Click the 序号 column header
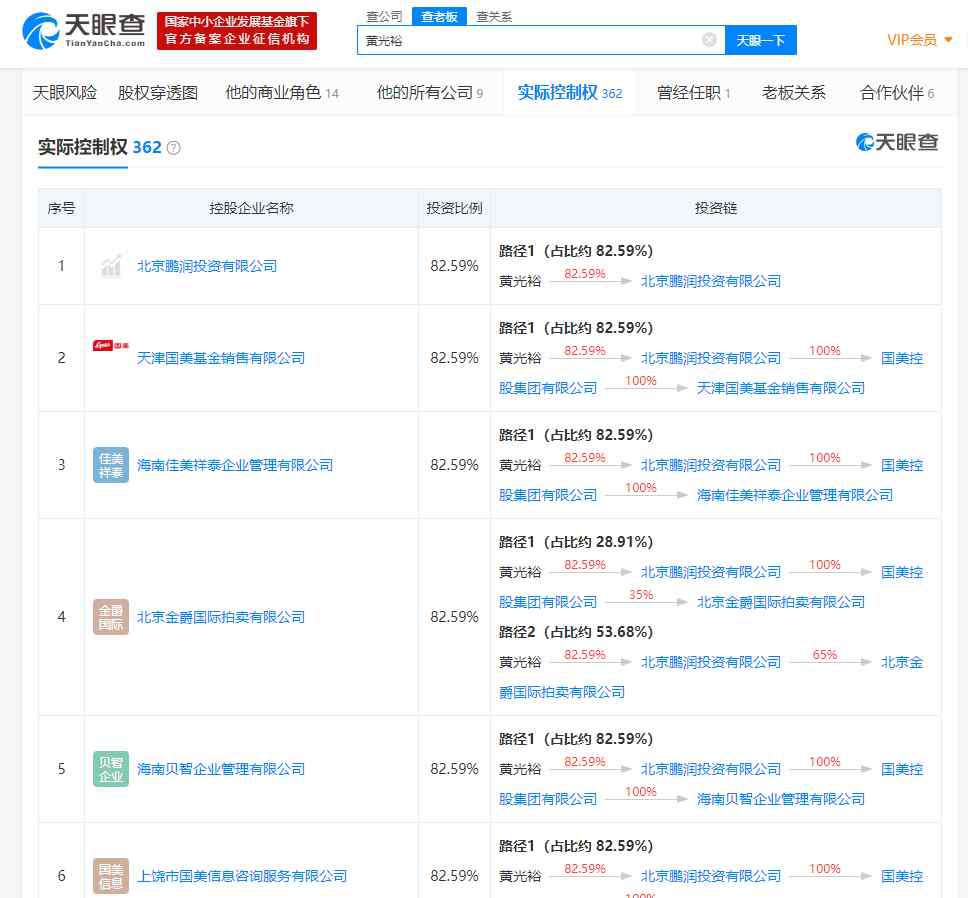 tap(61, 208)
